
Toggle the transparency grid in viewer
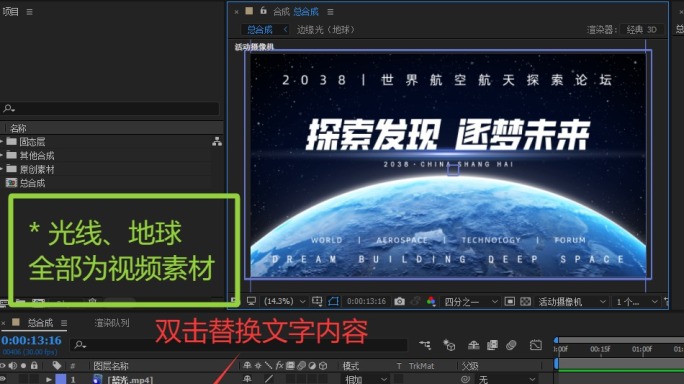point(525,301)
